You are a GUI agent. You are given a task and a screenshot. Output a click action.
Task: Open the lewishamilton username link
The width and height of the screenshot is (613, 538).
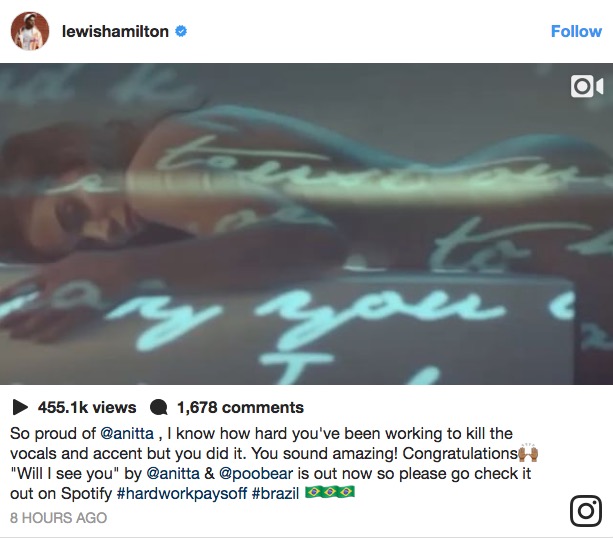(x=115, y=31)
